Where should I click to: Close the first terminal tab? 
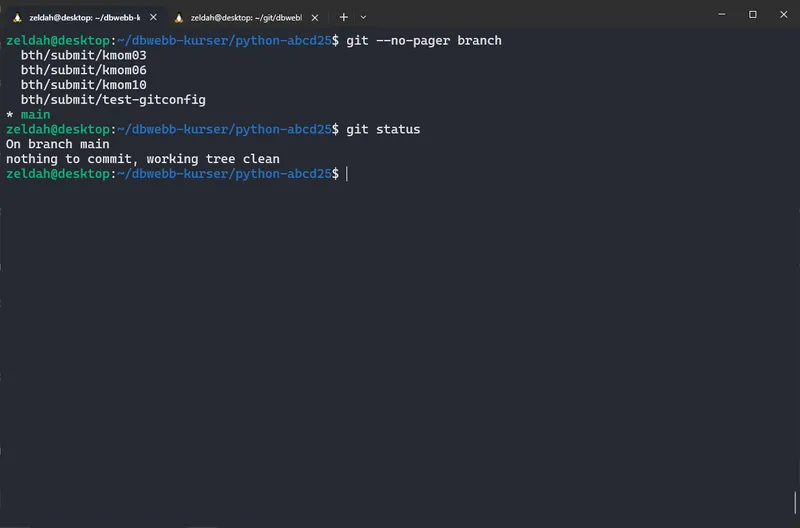tap(153, 17)
